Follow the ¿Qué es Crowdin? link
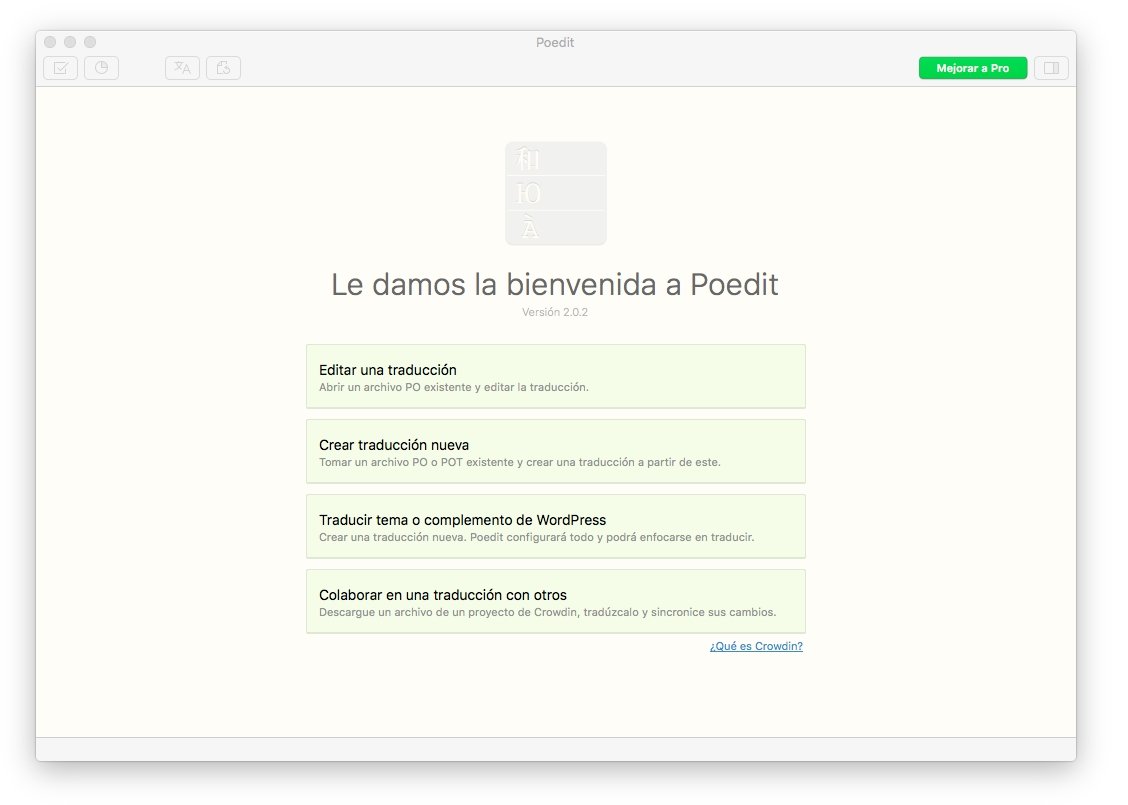The height and width of the screenshot is (805, 1128). (x=756, y=646)
